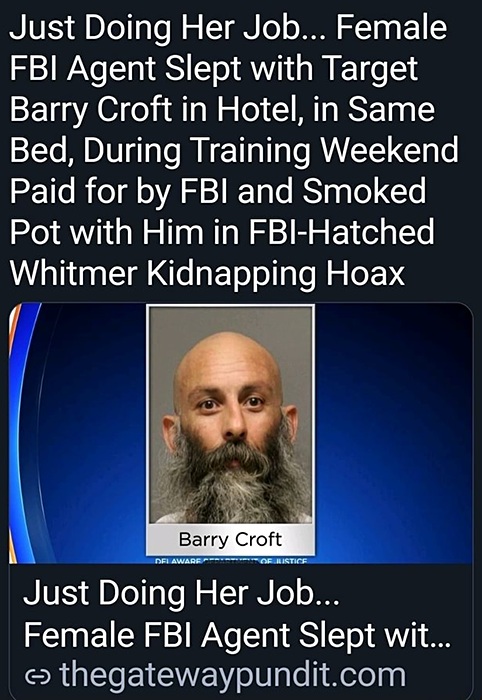Click the 'Barry Croft' name caption under the photo
The width and height of the screenshot is (482, 700).
click(230, 539)
